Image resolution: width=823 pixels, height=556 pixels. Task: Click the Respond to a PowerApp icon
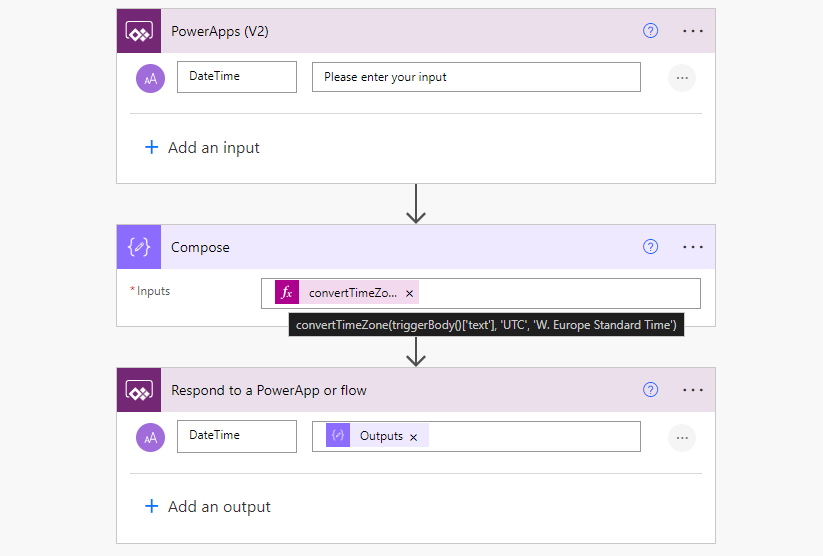pos(139,390)
